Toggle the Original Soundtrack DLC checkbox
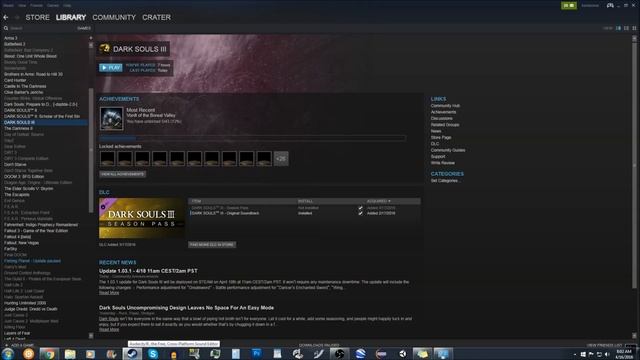 [x=360, y=213]
